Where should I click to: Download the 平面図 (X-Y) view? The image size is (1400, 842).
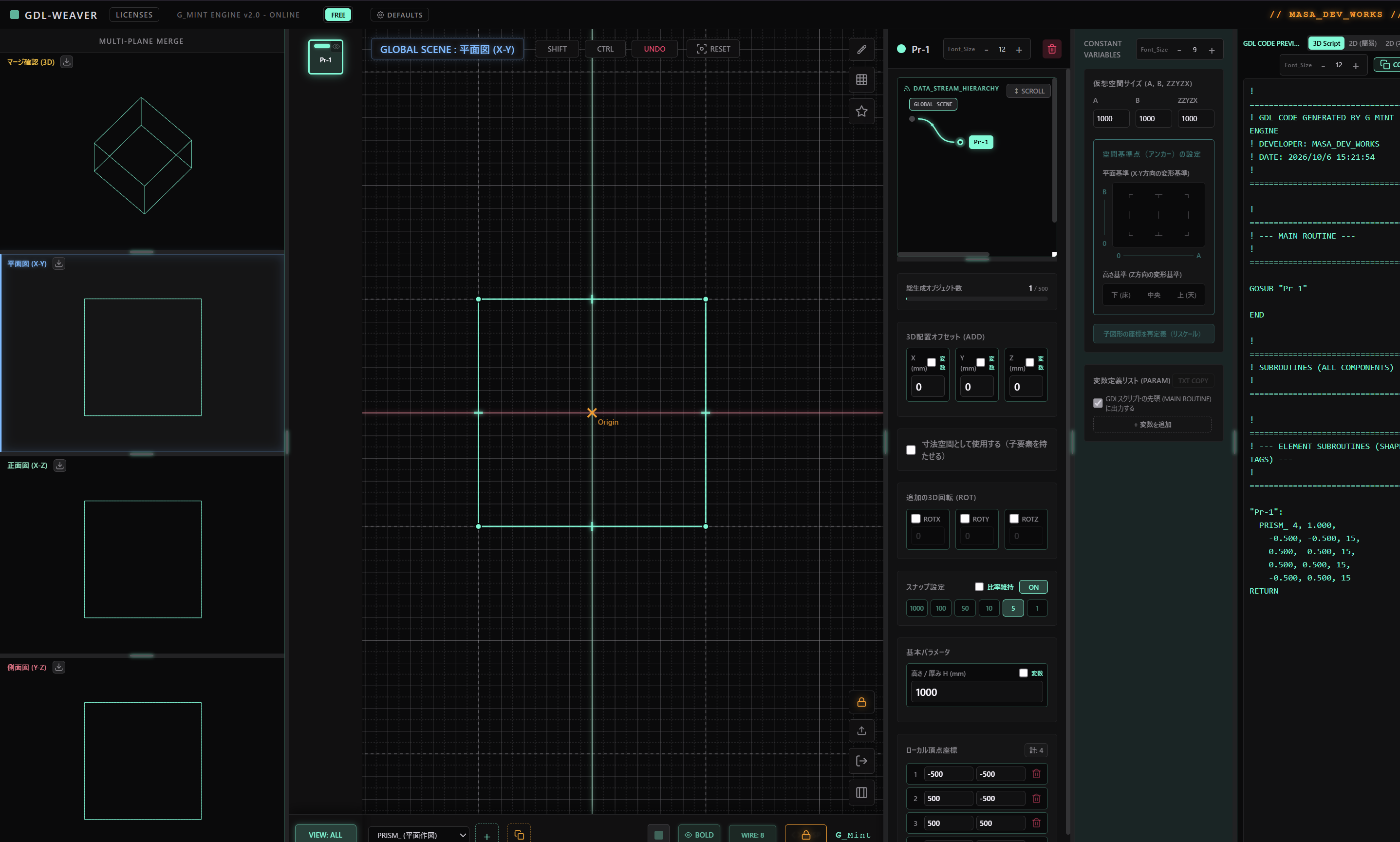point(59,263)
